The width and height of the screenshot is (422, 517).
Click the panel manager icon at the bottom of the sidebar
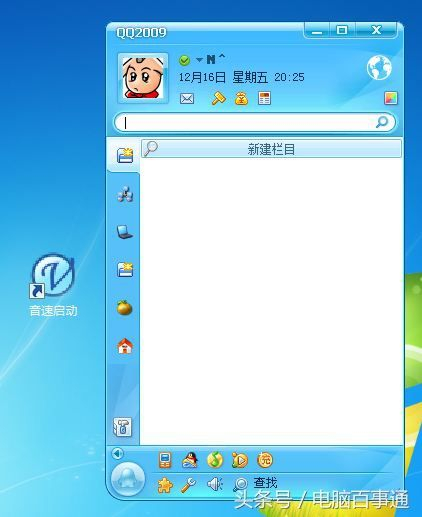coord(123,427)
